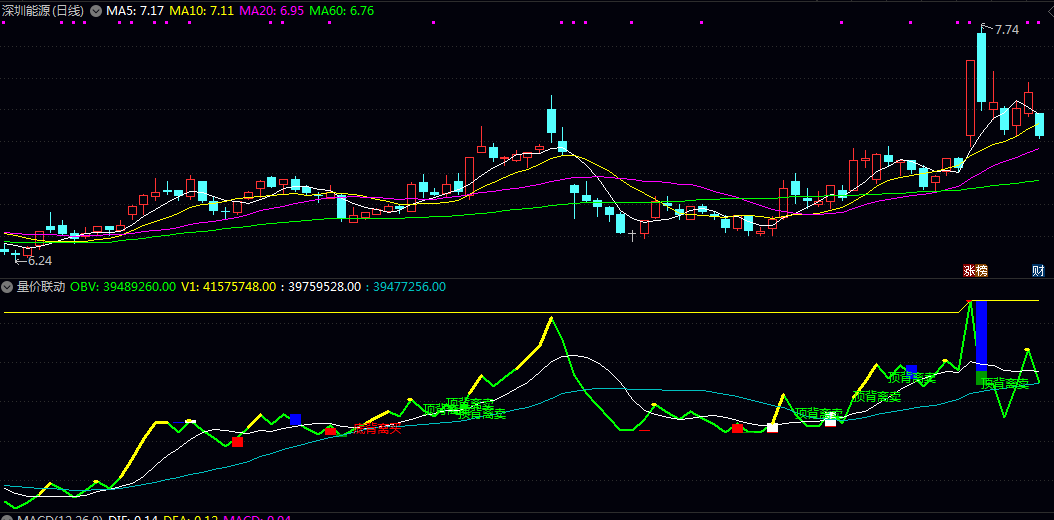Click the leftmost small blue signal square
The width and height of the screenshot is (1054, 520).
coord(295,419)
